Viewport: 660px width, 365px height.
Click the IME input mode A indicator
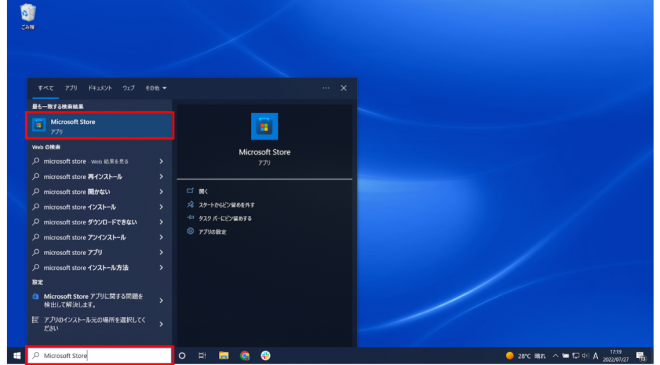pos(595,356)
